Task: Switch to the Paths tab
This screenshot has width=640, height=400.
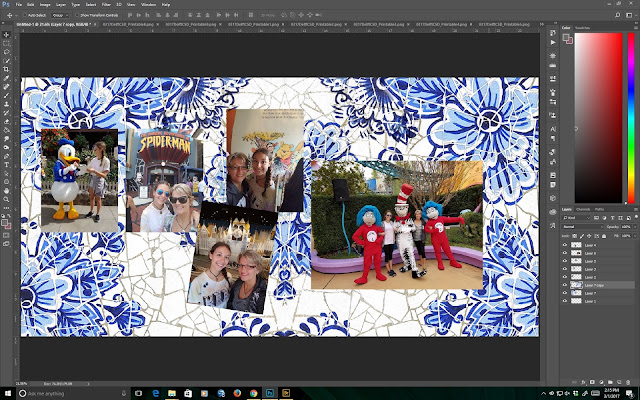Action: 599,209
